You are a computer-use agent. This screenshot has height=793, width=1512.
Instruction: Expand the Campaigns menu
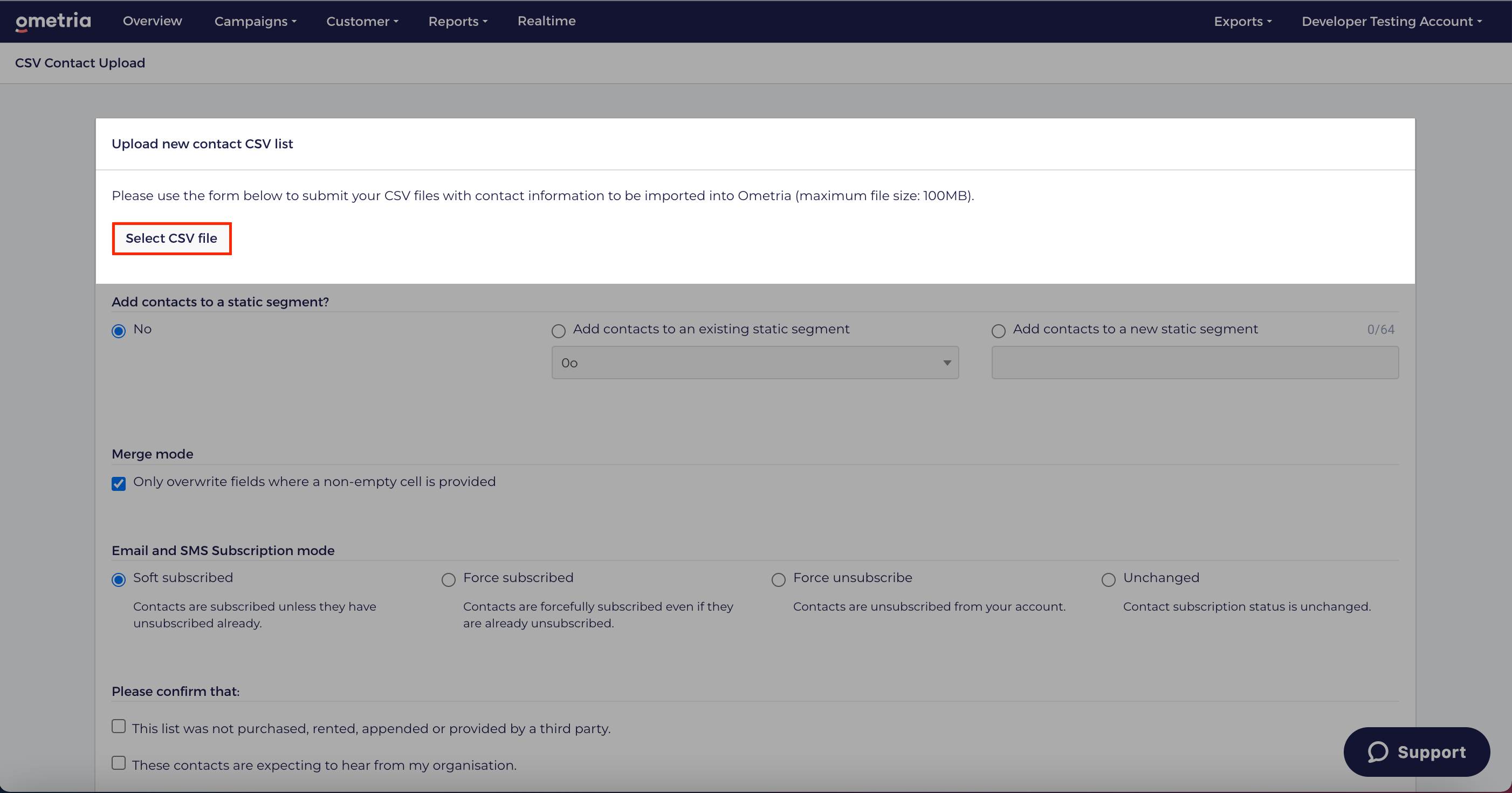pos(256,21)
